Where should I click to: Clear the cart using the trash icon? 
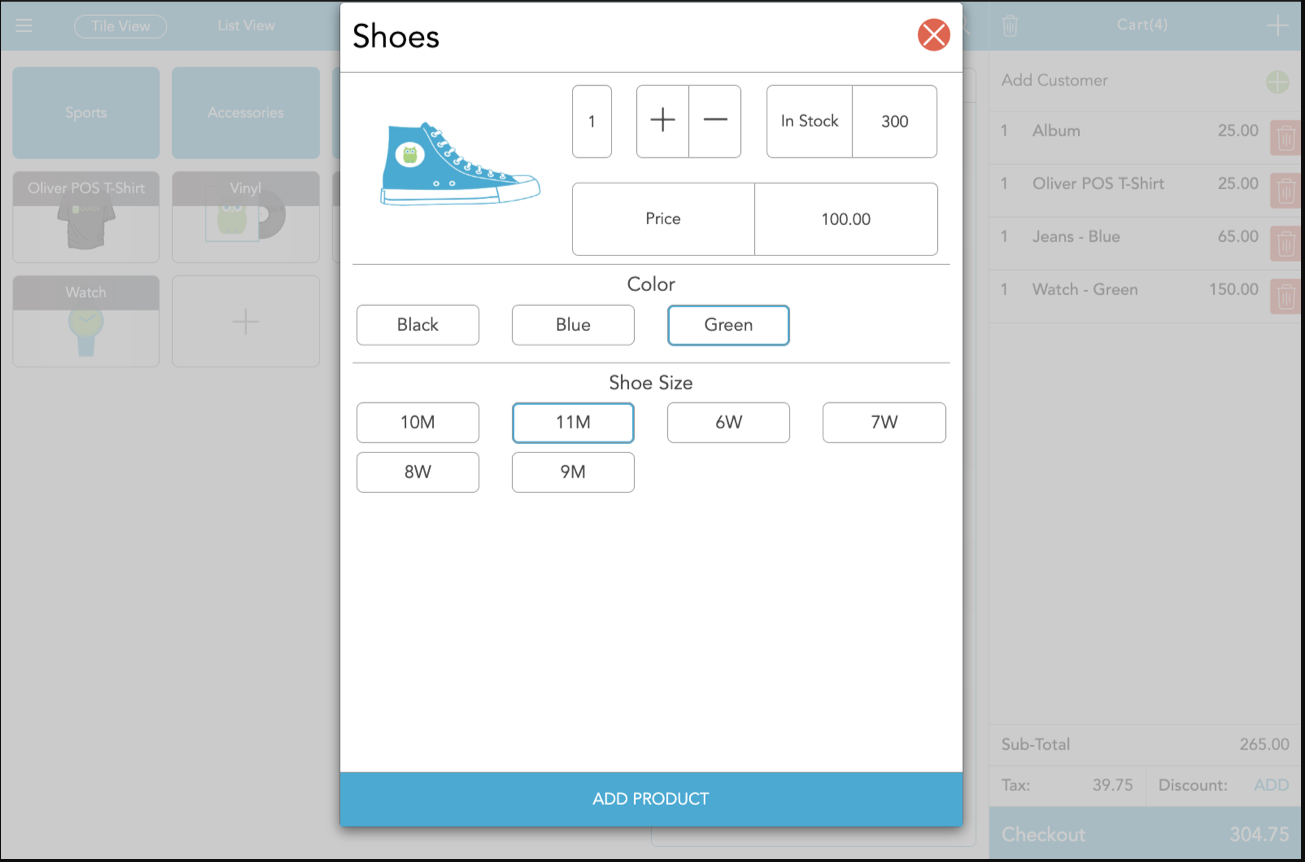[1011, 25]
